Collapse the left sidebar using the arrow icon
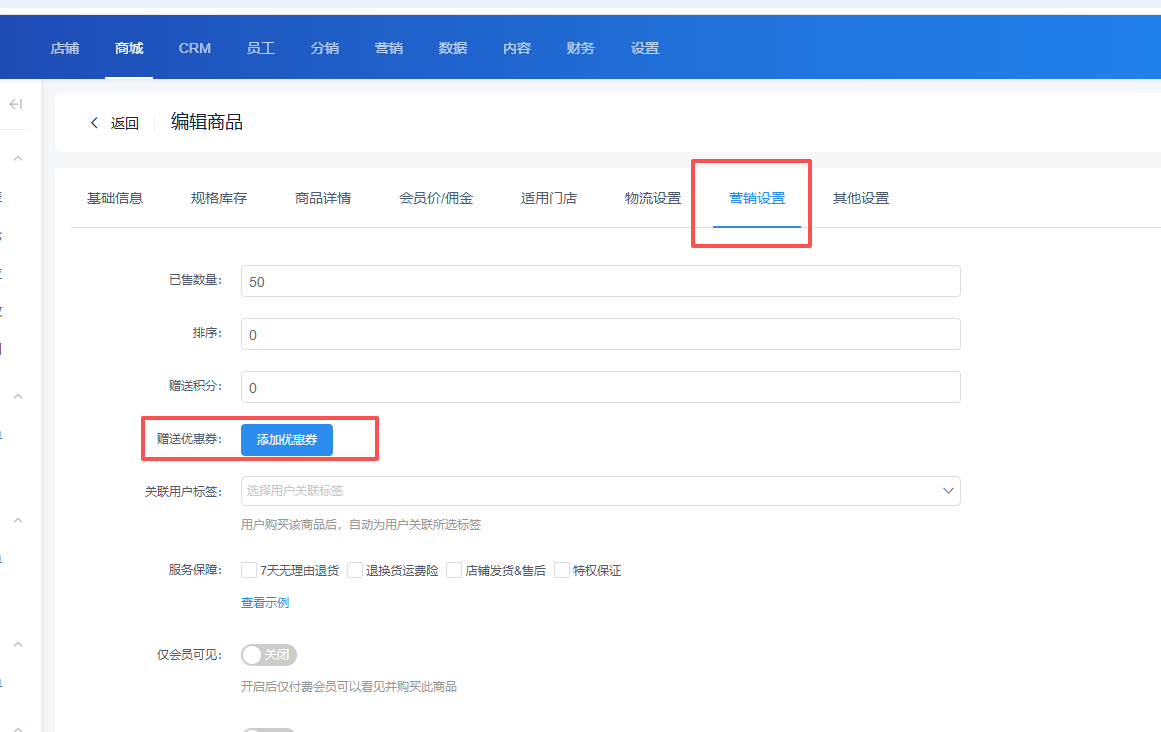Image resolution: width=1161 pixels, height=732 pixels. click(x=15, y=104)
